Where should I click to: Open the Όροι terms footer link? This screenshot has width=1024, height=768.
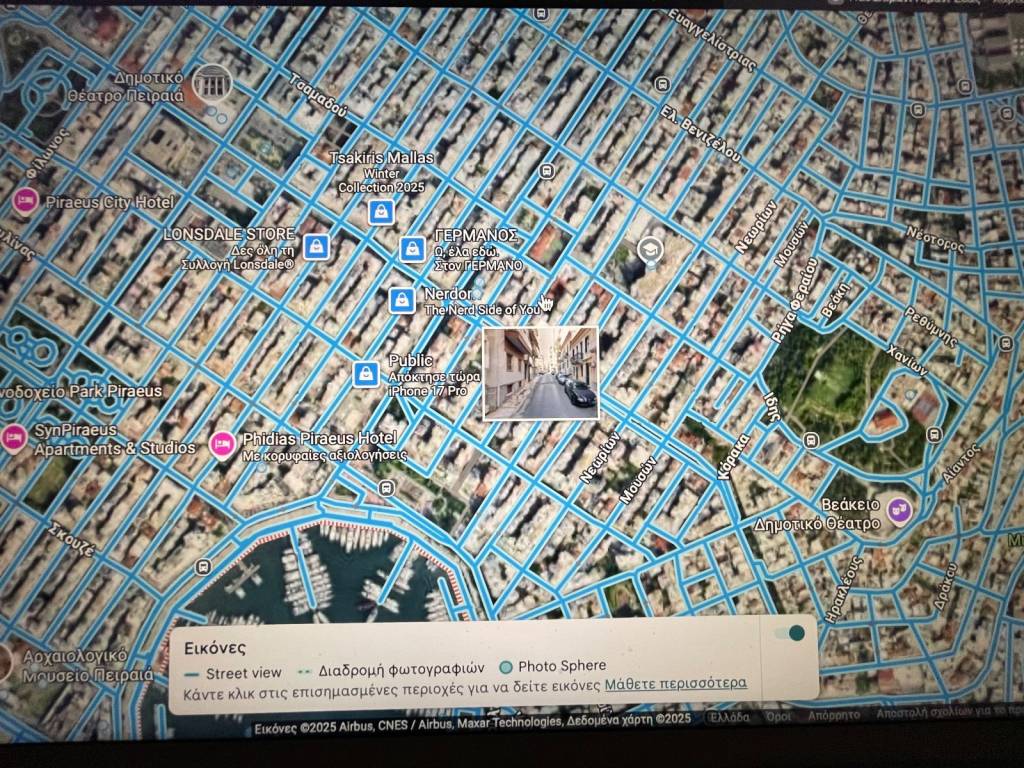tap(779, 717)
